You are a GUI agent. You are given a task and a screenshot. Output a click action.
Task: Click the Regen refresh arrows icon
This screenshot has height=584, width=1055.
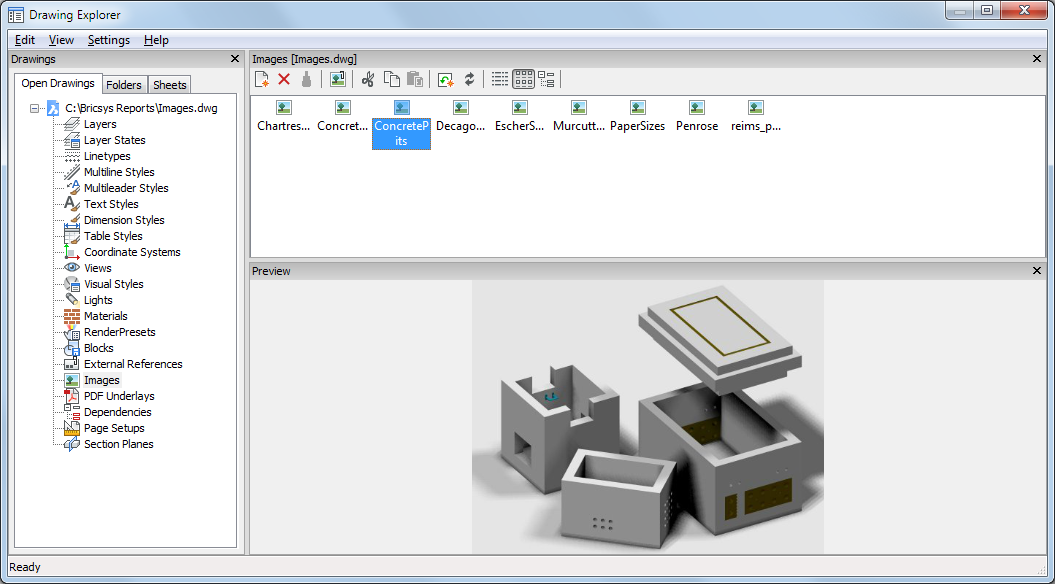point(470,79)
